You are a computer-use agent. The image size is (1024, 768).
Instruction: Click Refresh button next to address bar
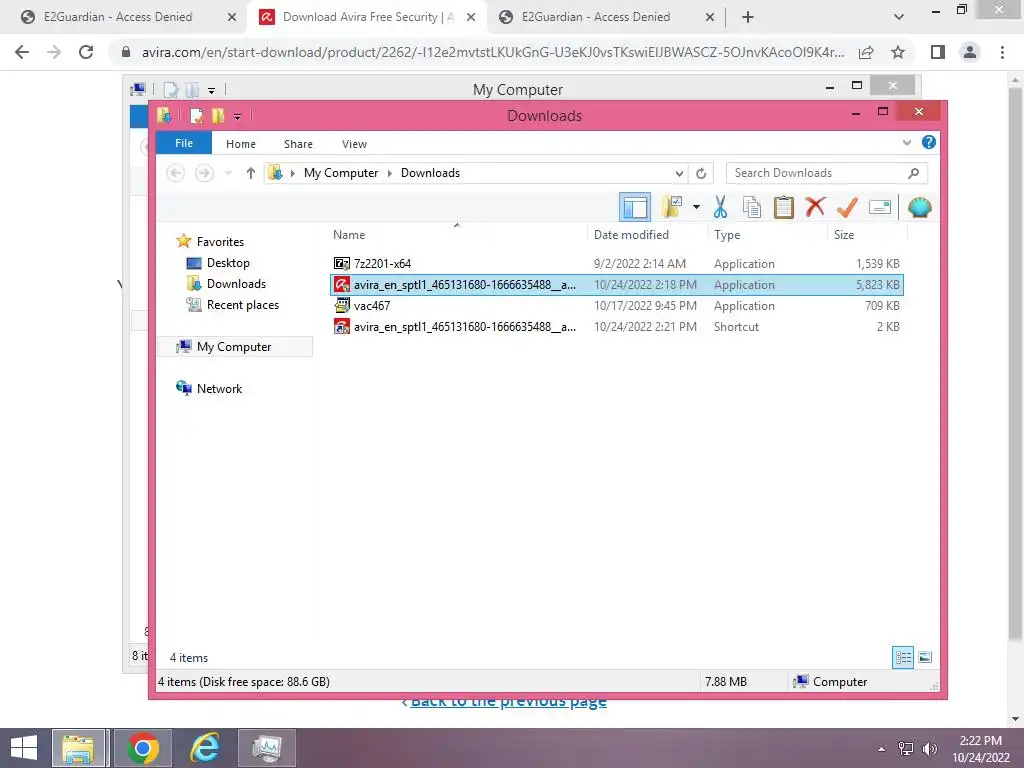701,173
